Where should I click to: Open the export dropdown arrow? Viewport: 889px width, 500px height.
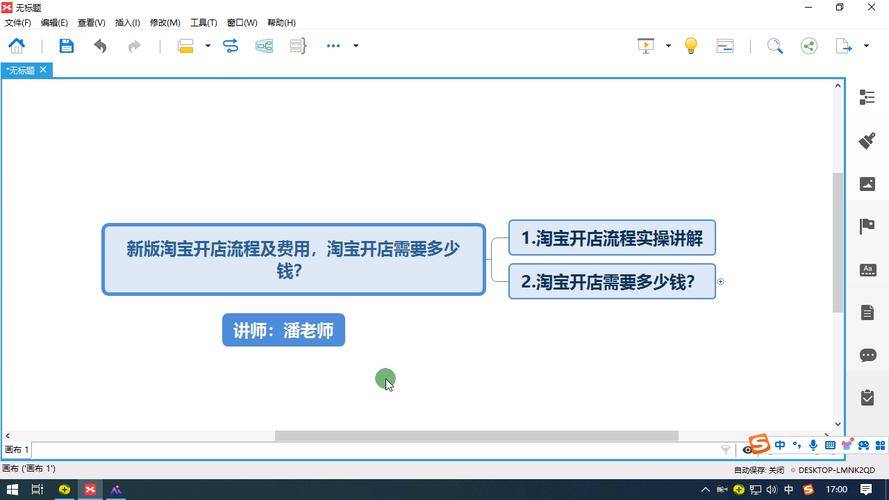click(x=866, y=46)
